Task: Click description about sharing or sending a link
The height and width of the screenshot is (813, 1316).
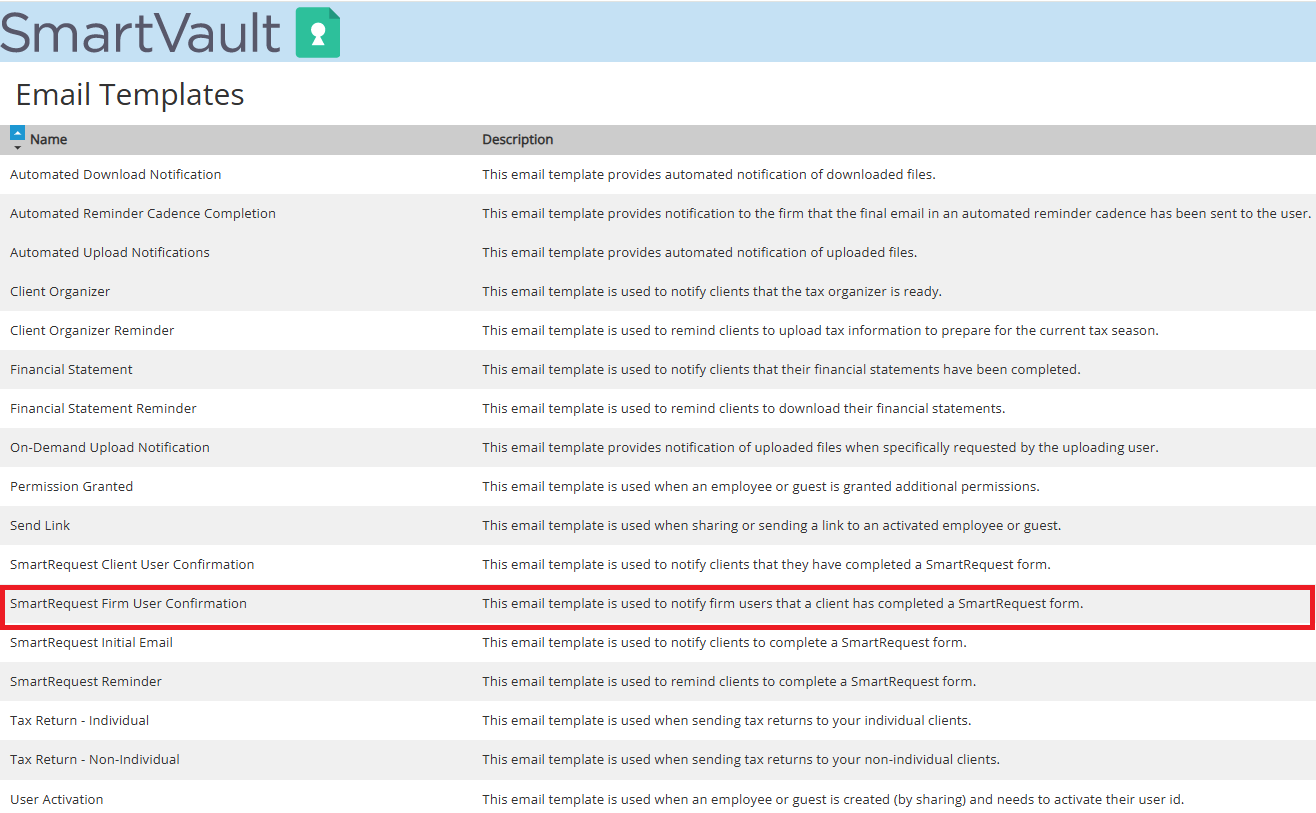Action: tap(771, 525)
